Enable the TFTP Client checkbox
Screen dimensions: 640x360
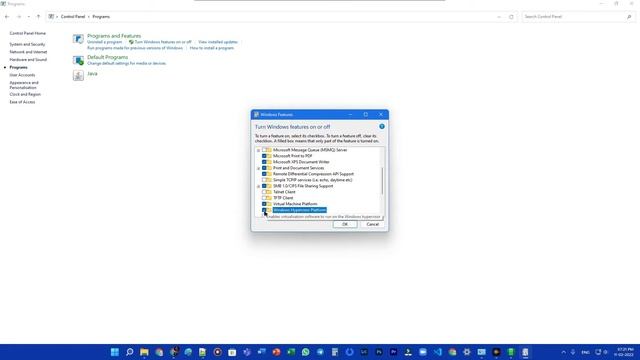point(264,198)
